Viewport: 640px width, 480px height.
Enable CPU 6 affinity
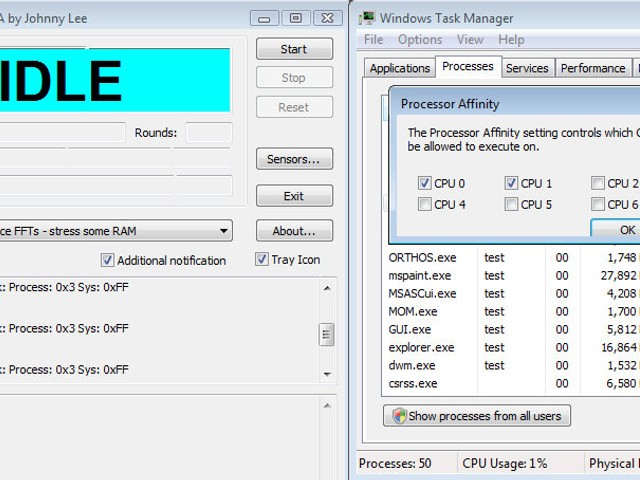tap(598, 204)
